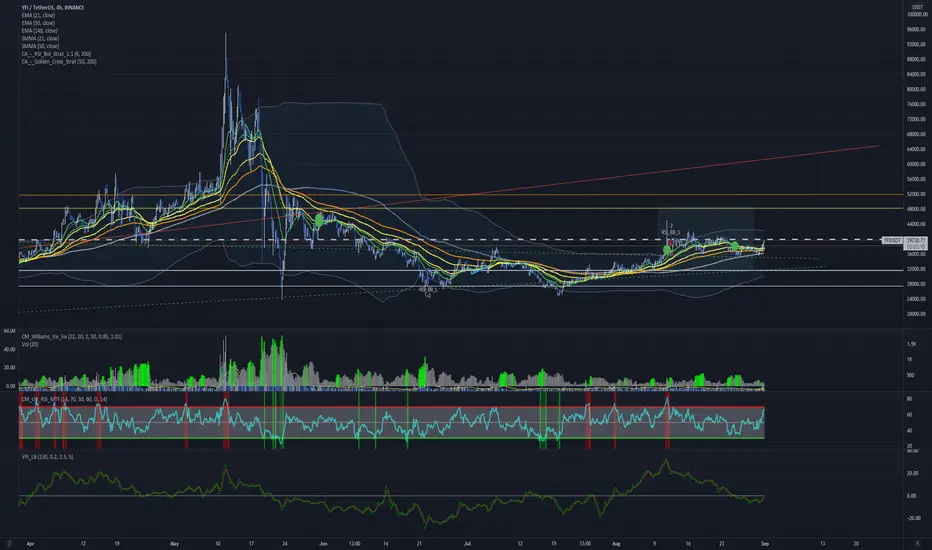Click the 100000.00 price scale label
The height and width of the screenshot is (550, 932).
tap(917, 14)
